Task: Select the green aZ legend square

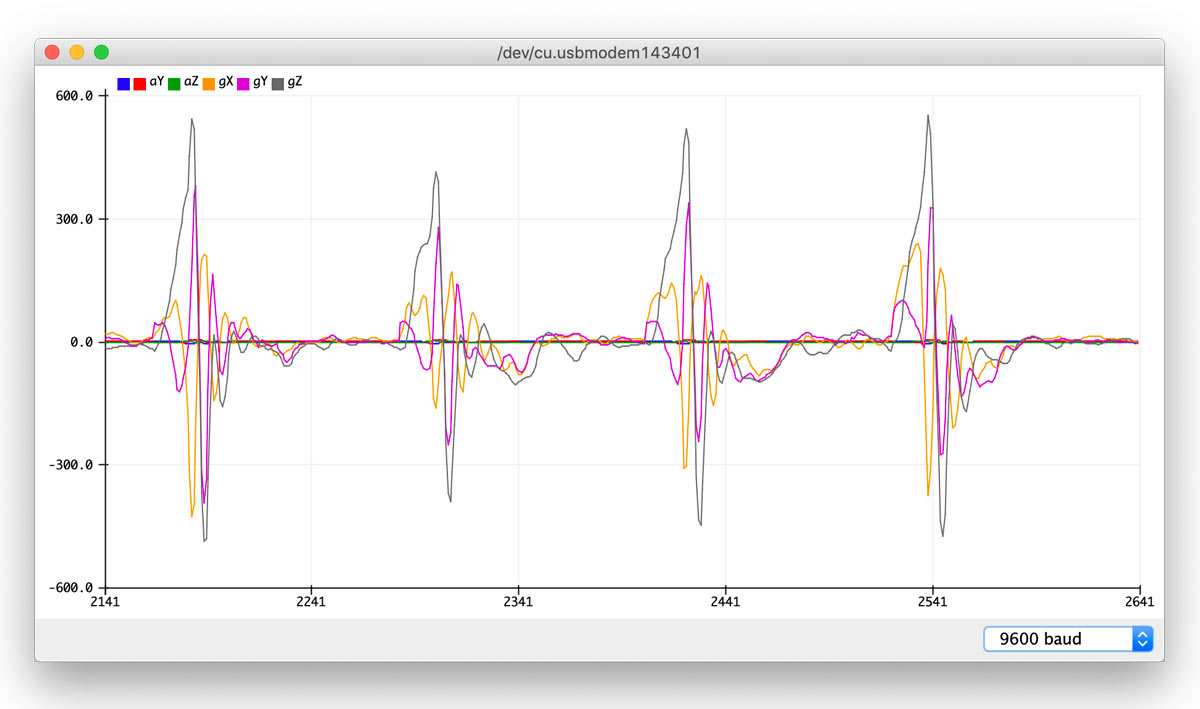Action: 174,84
